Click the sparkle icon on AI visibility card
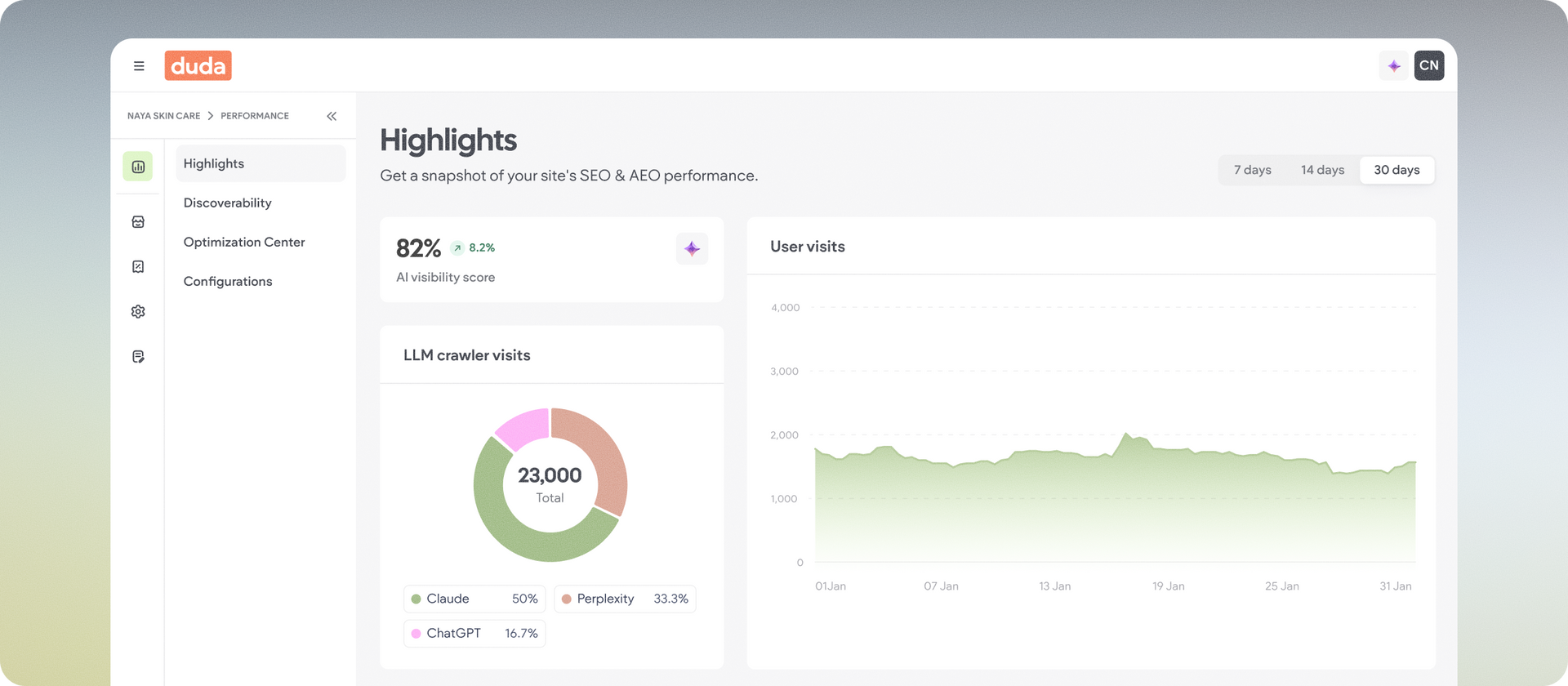The width and height of the screenshot is (1568, 686). click(x=692, y=249)
